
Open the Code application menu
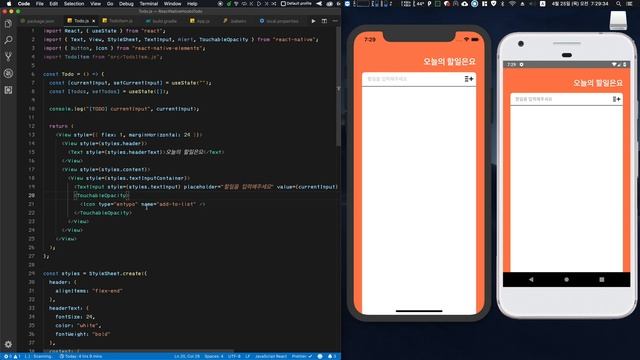24,4
